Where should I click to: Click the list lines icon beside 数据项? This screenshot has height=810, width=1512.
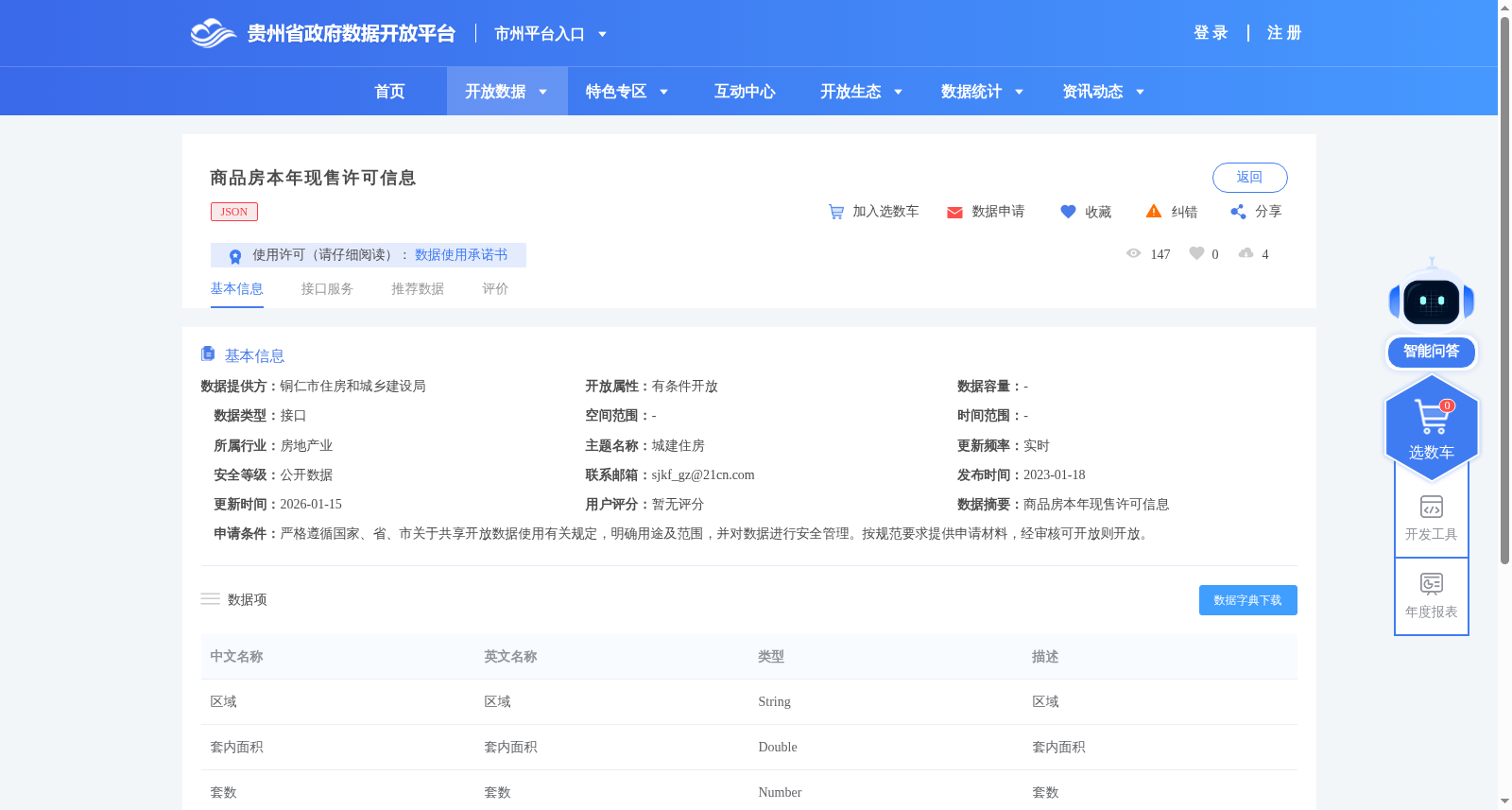[210, 599]
